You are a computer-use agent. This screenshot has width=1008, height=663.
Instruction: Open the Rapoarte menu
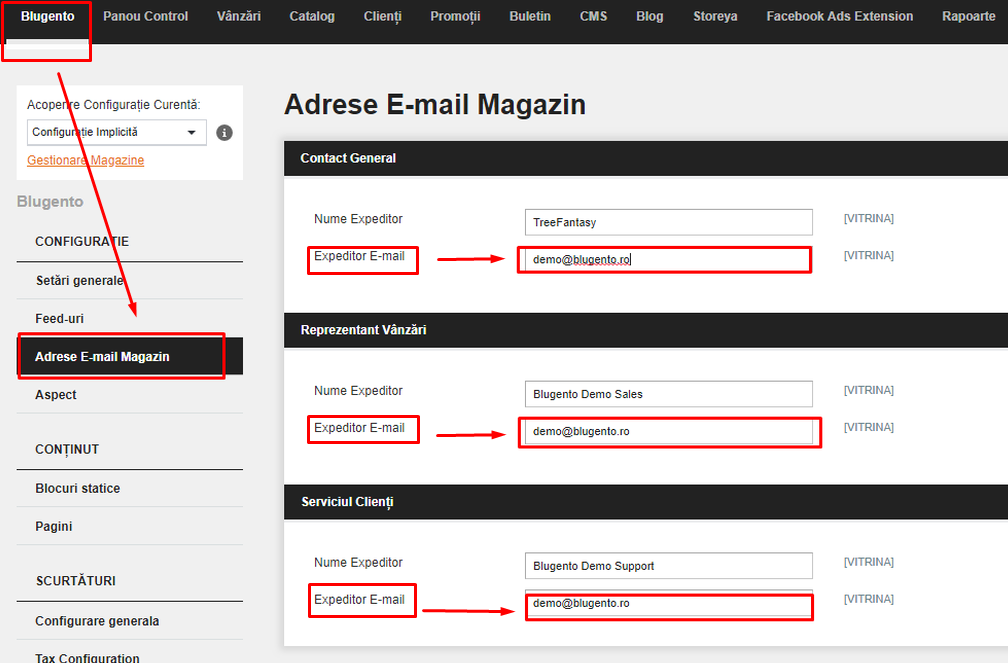pyautogui.click(x=968, y=17)
